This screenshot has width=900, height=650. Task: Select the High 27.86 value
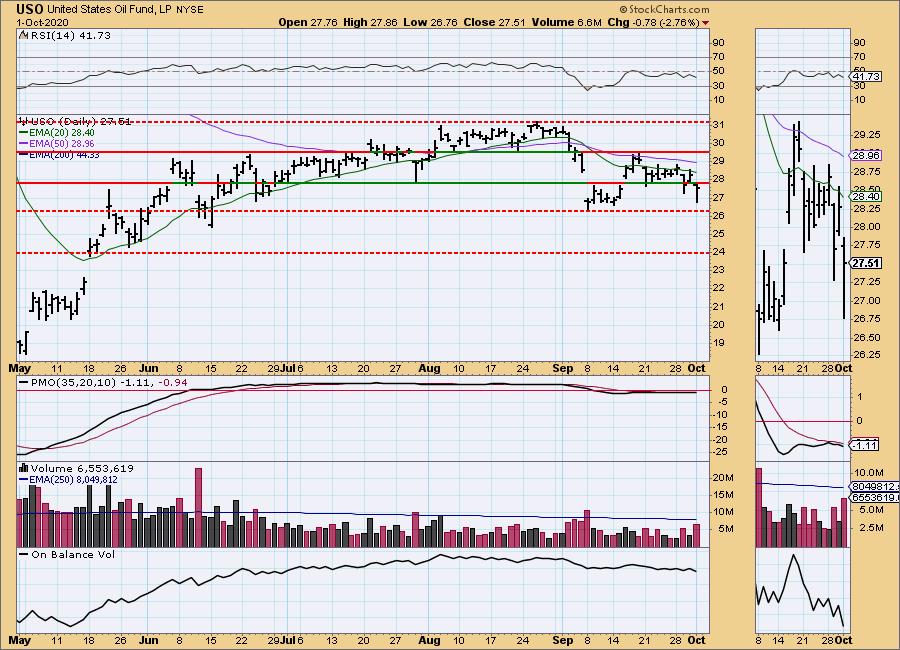[x=370, y=22]
